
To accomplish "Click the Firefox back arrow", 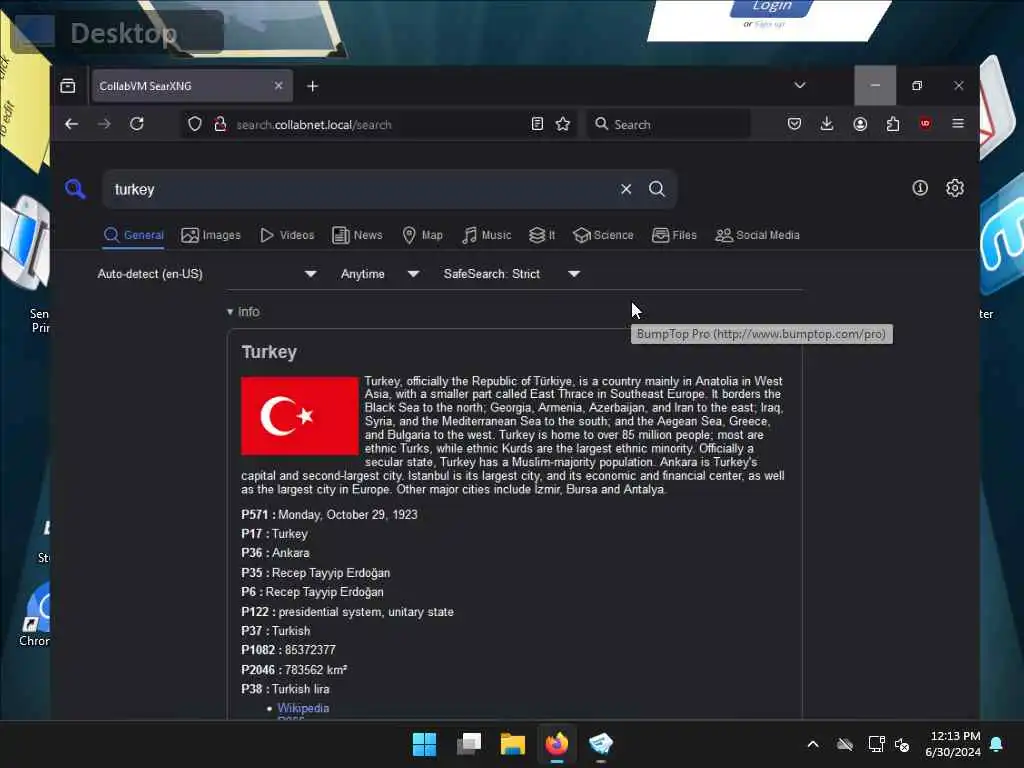I will (x=72, y=124).
